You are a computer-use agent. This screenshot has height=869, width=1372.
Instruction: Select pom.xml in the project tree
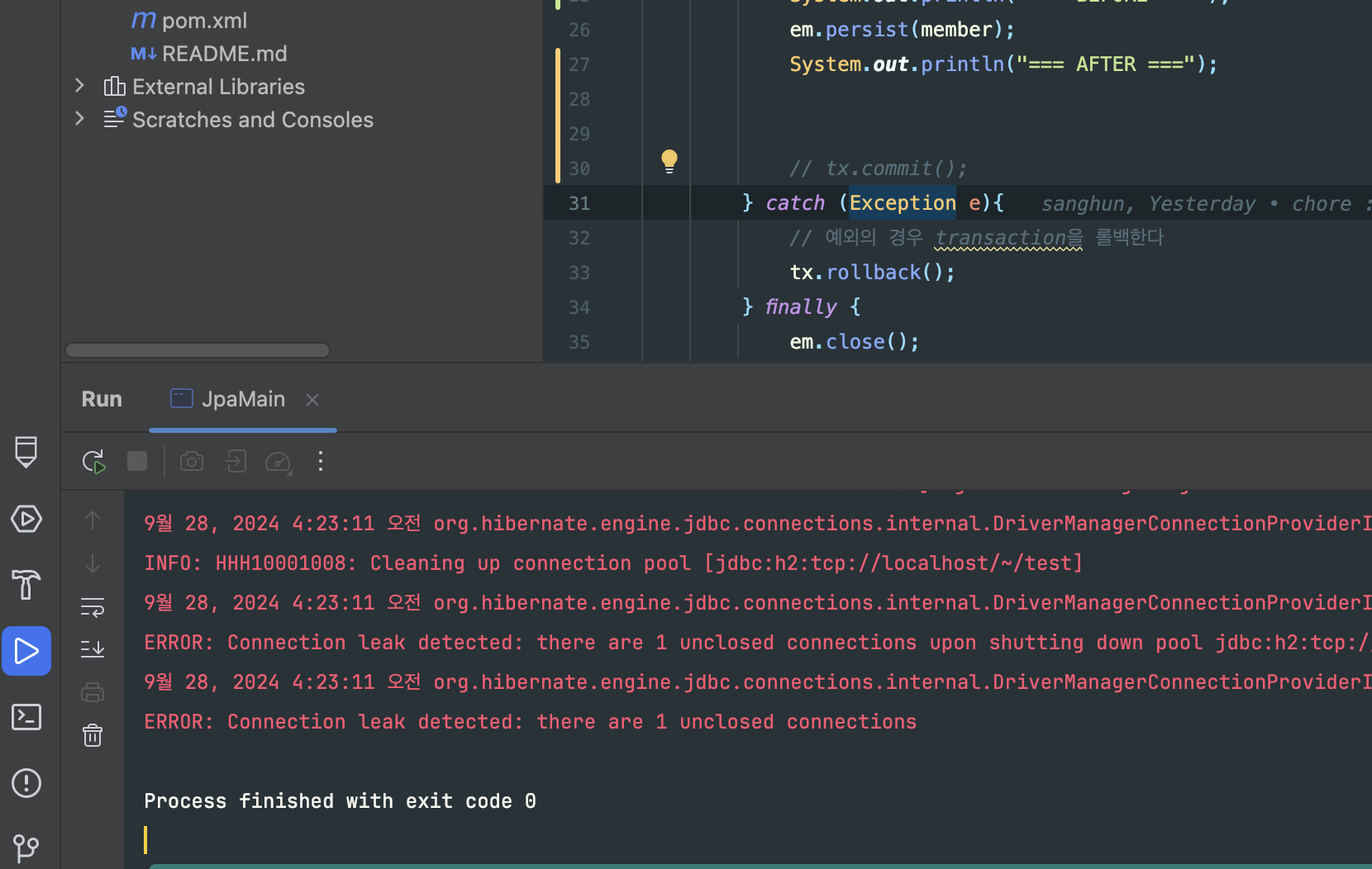(x=204, y=21)
